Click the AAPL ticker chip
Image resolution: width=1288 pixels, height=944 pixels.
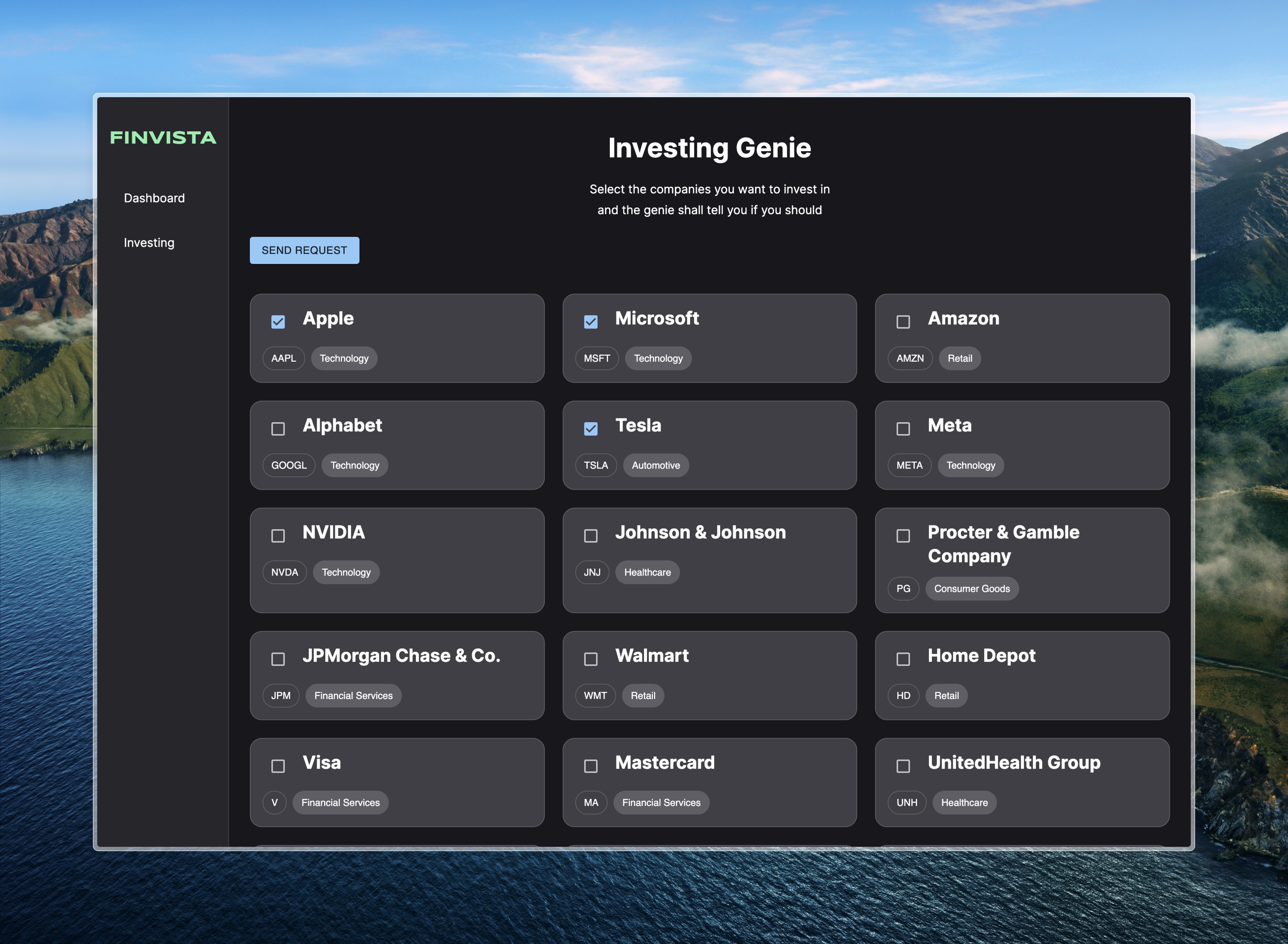point(284,358)
